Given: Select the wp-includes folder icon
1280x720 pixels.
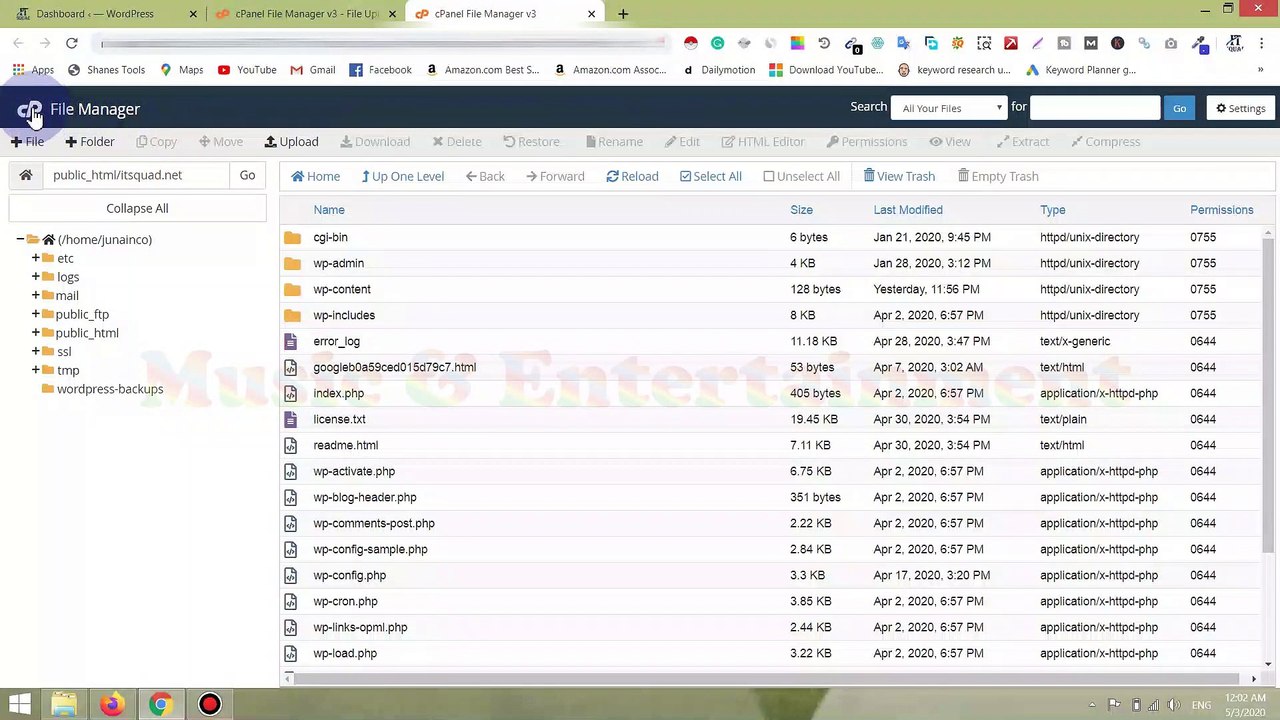Looking at the screenshot, I should (292, 315).
